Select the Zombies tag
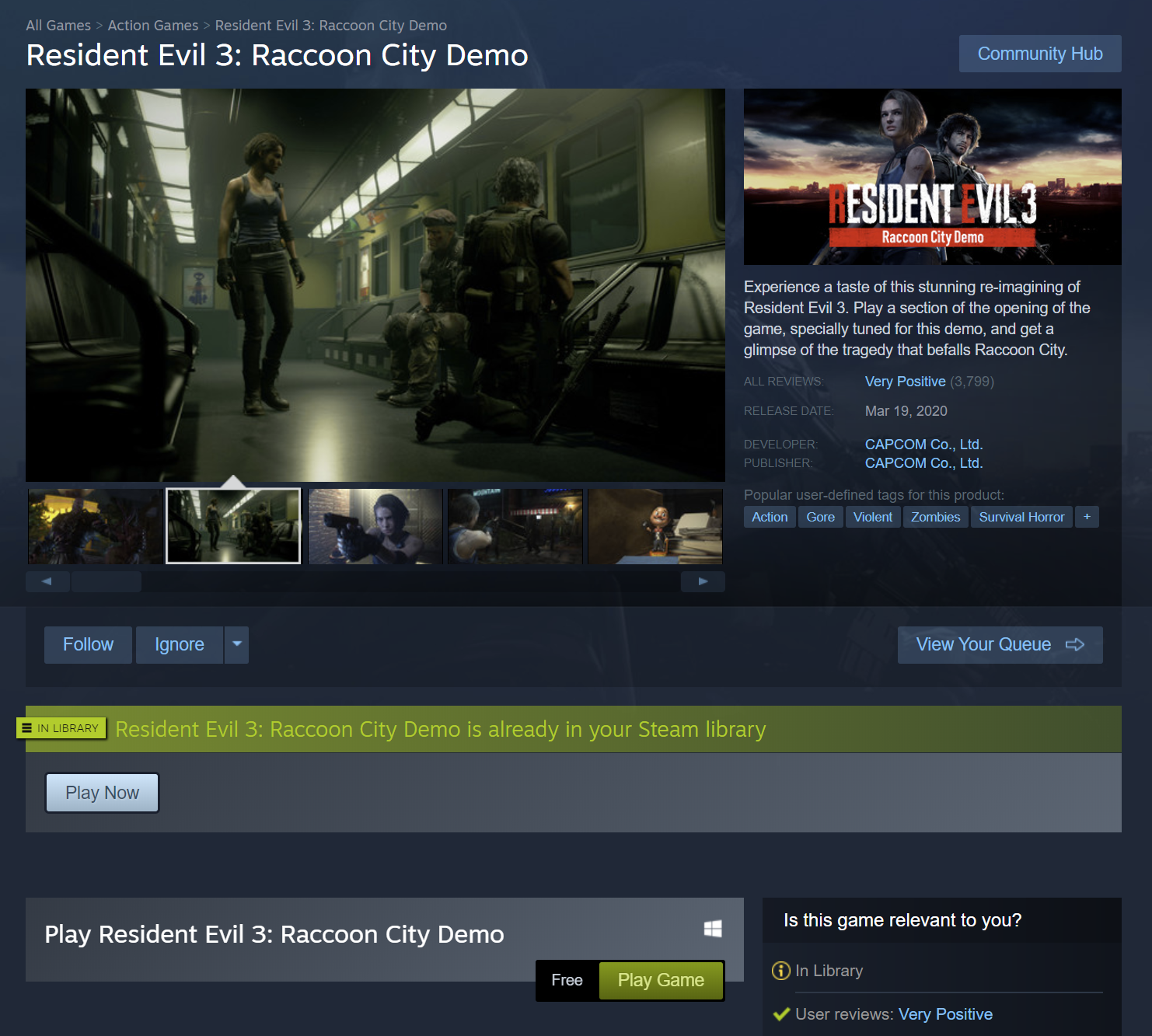The image size is (1152, 1036). click(x=936, y=517)
